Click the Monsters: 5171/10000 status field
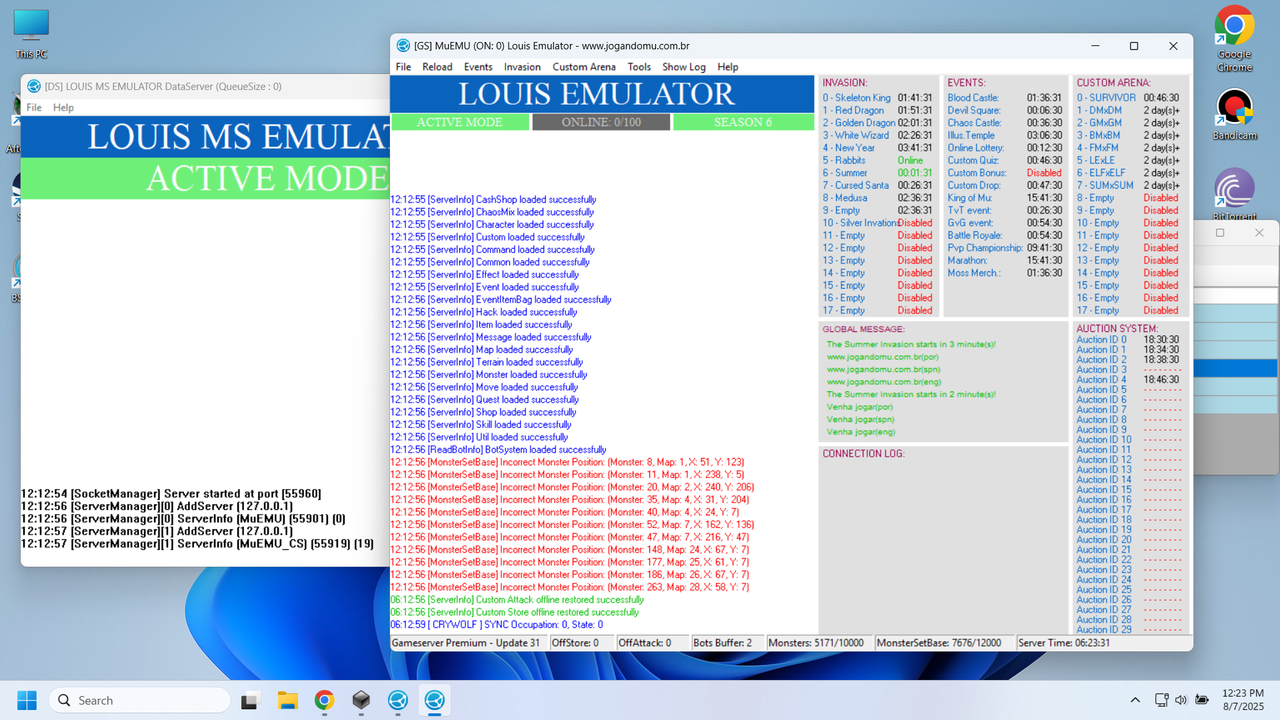 [818, 643]
